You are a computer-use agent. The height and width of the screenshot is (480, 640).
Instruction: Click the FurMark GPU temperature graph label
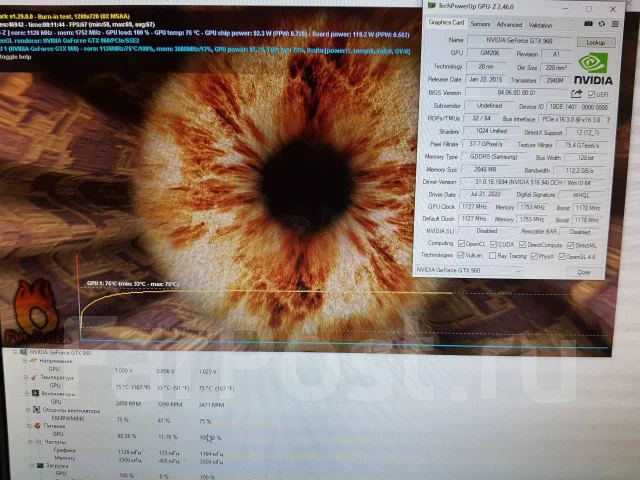coord(133,283)
